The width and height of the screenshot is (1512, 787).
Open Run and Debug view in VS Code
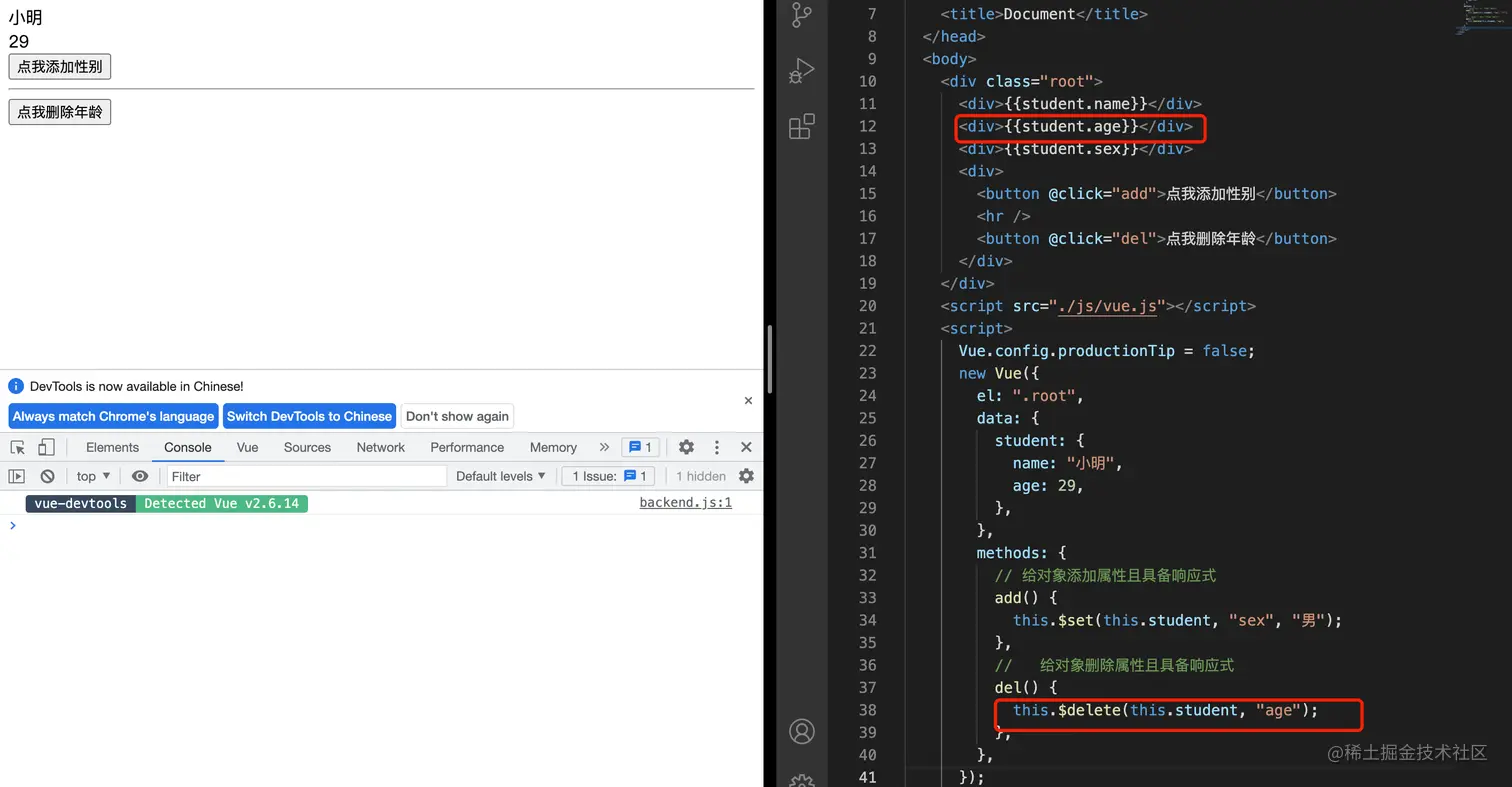click(x=802, y=70)
